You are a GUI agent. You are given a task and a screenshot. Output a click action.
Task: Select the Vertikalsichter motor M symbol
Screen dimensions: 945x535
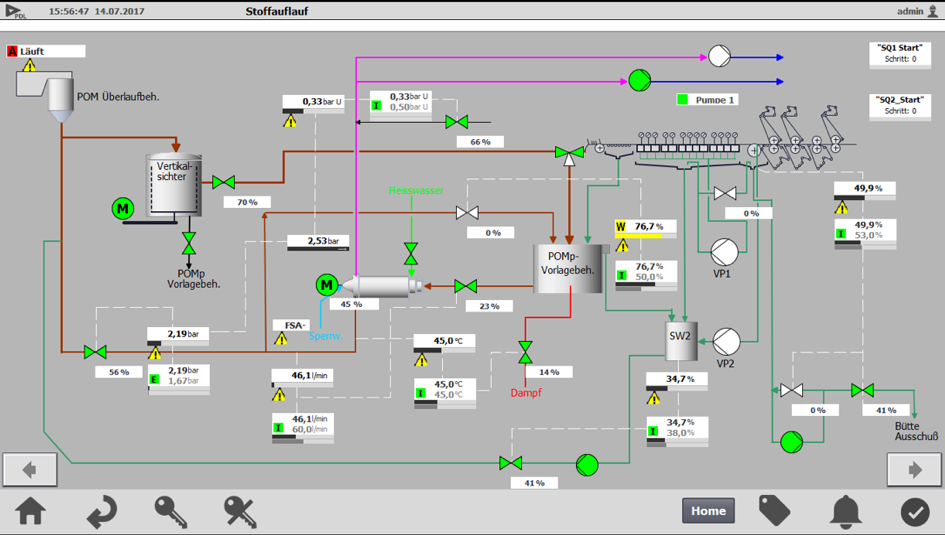coord(122,208)
